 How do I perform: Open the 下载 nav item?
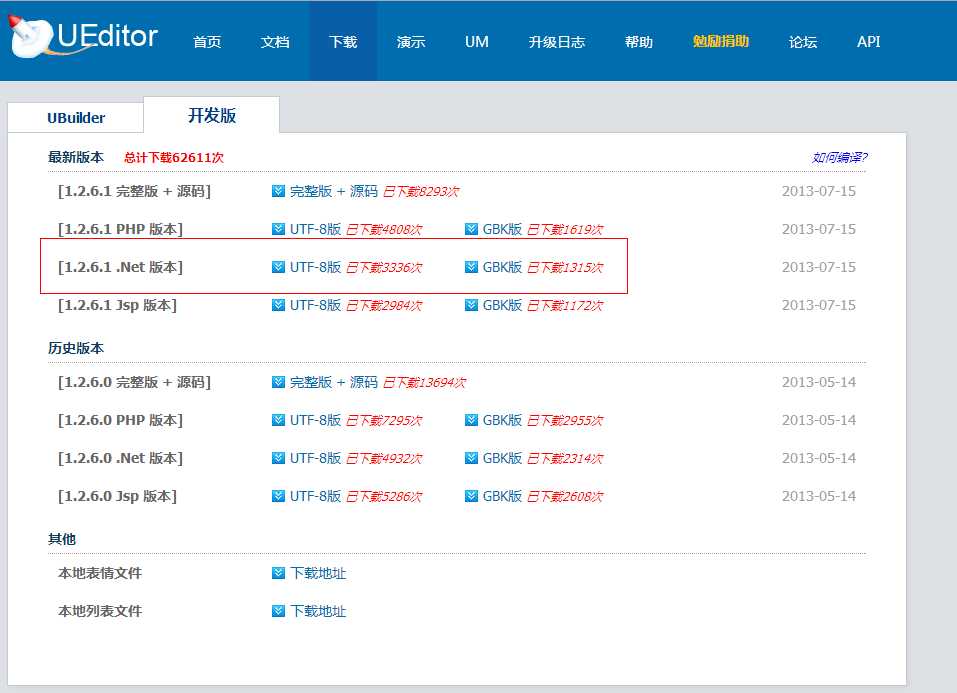(343, 42)
